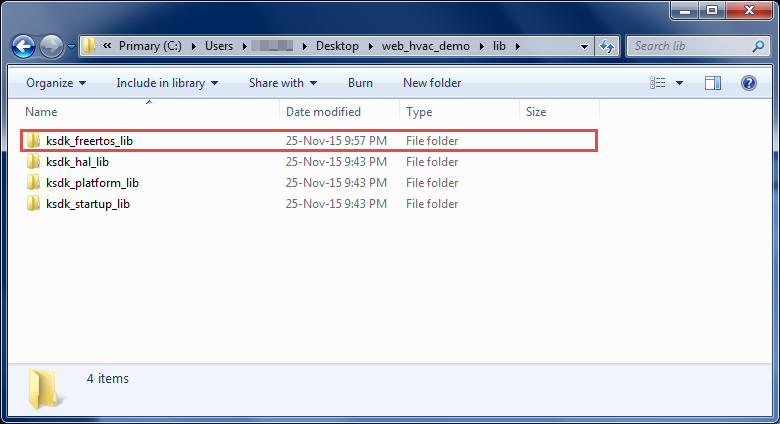Navigate to Desktop in breadcrumb
Viewport: 780px width, 424px height.
(x=337, y=46)
